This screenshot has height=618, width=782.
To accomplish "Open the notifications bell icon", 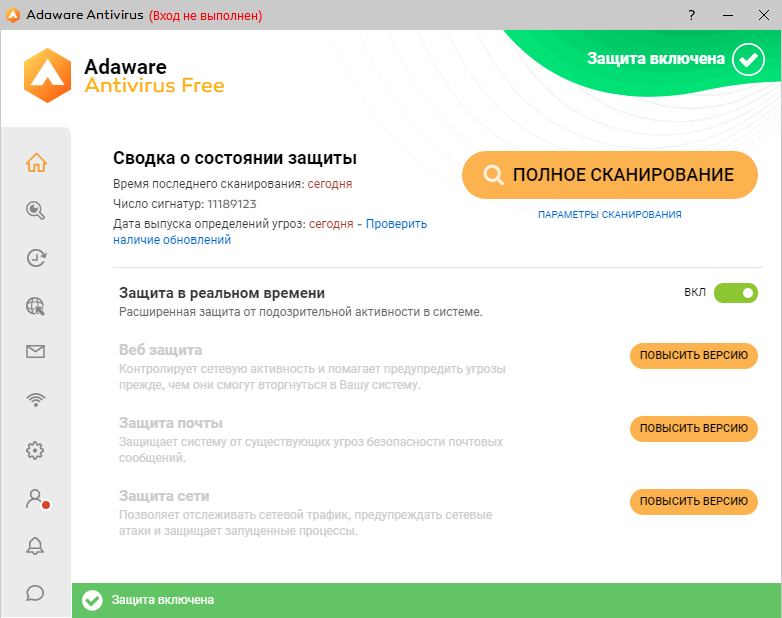I will 35,546.
